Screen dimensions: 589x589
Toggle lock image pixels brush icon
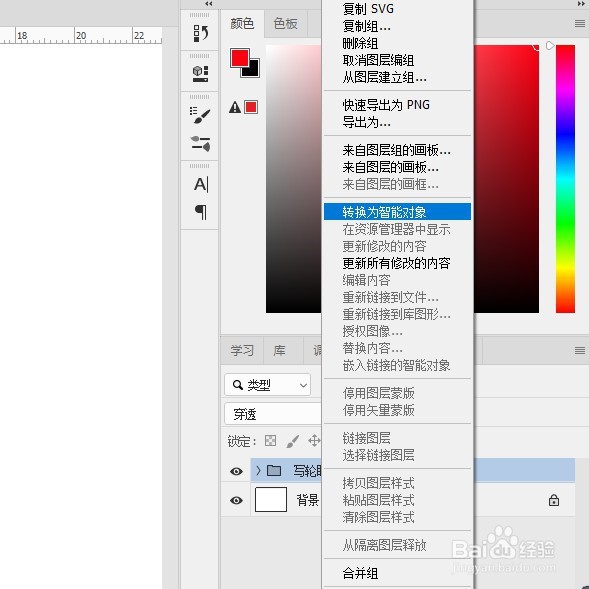coord(293,441)
